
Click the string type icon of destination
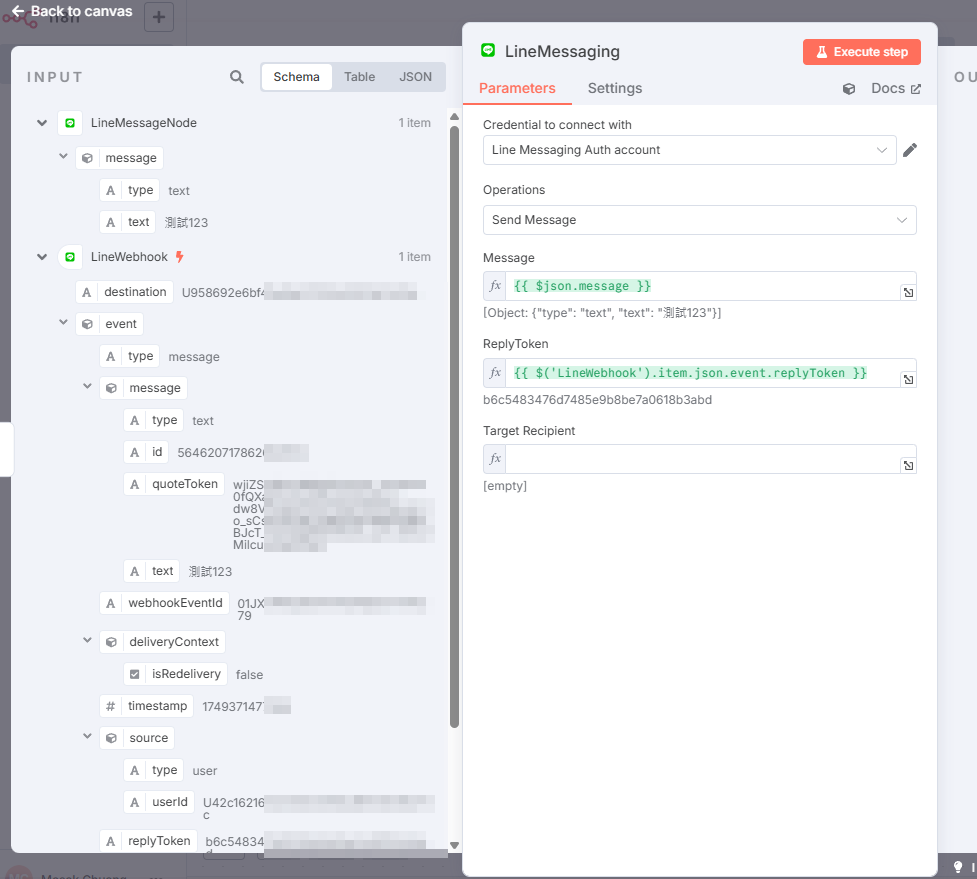(87, 292)
